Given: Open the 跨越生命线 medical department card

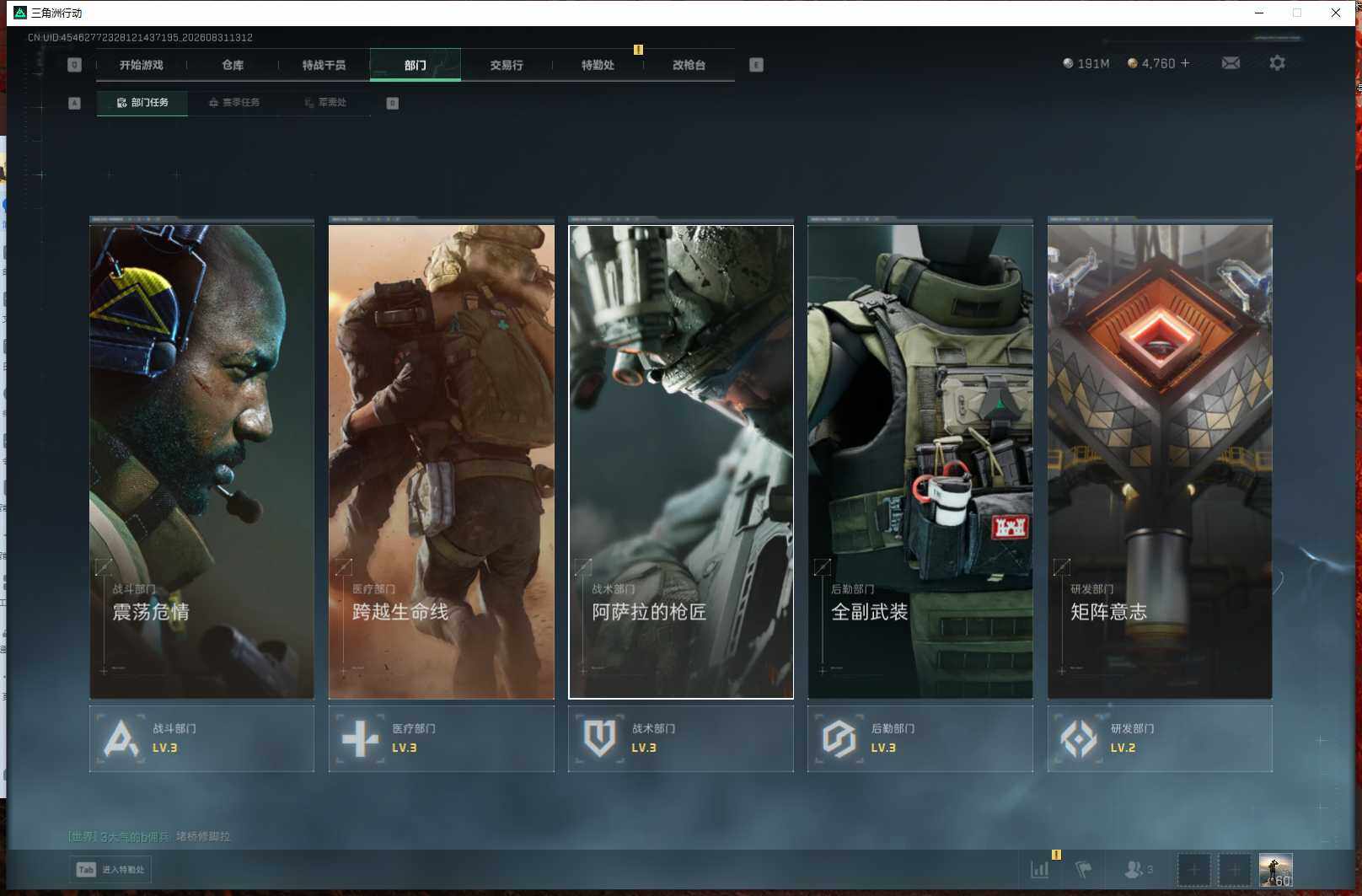Looking at the screenshot, I should tap(441, 461).
